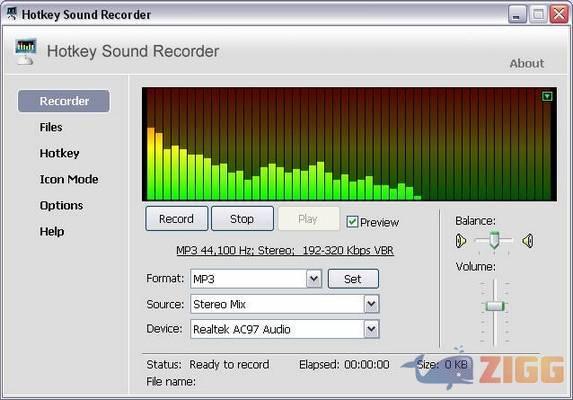The width and height of the screenshot is (573, 400).
Task: Click the left speaker balance icon
Action: [x=461, y=241]
